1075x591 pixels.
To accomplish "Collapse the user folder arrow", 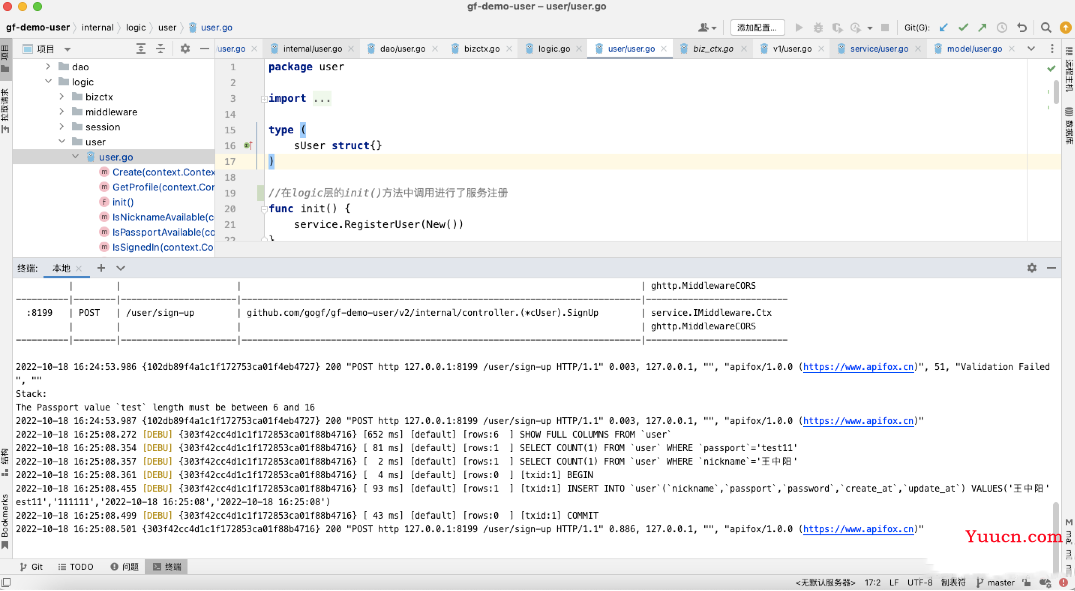I will tap(62, 142).
